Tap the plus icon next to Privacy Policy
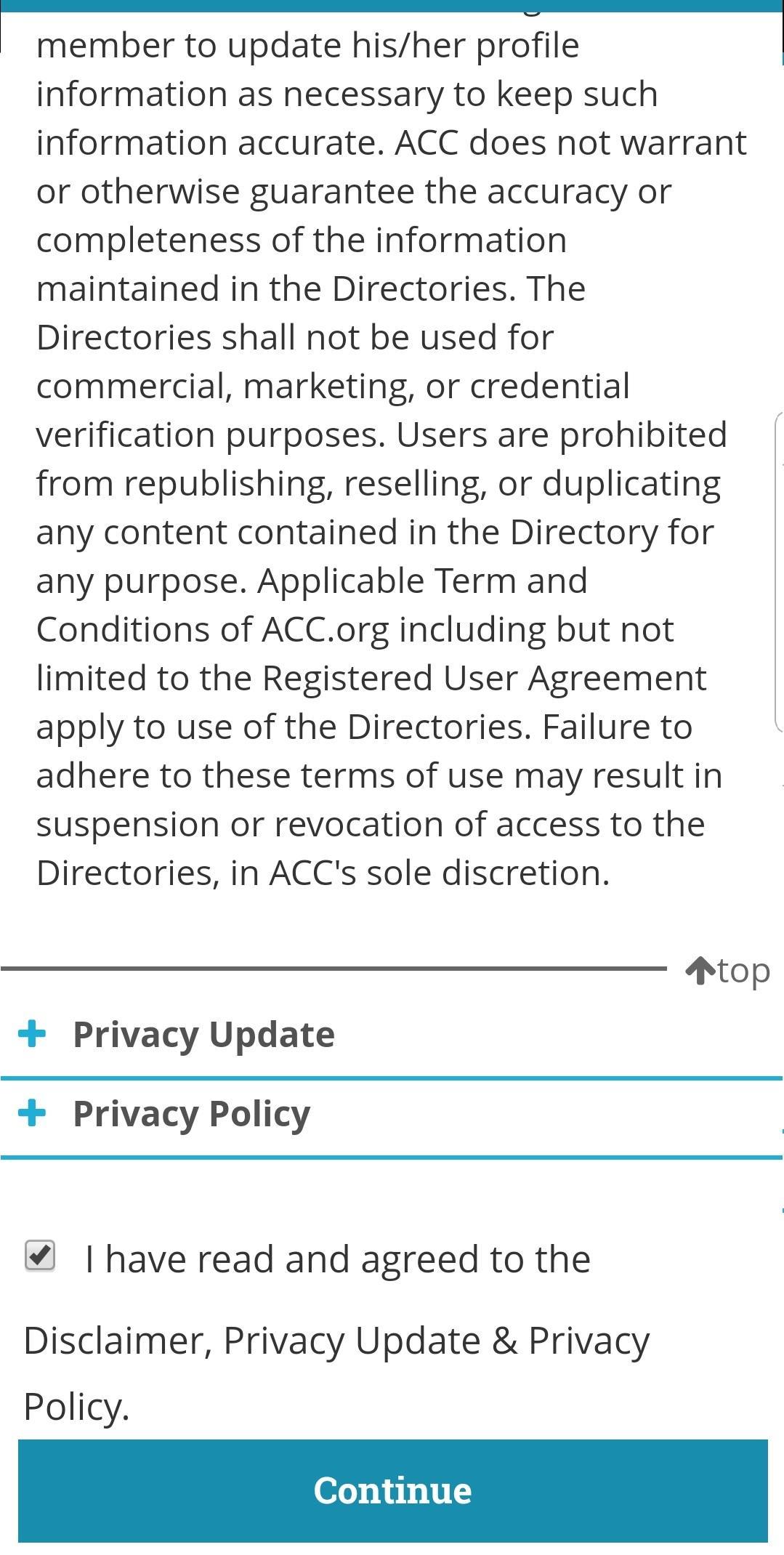Viewport: 784px width, 1555px height. pos(32,1112)
